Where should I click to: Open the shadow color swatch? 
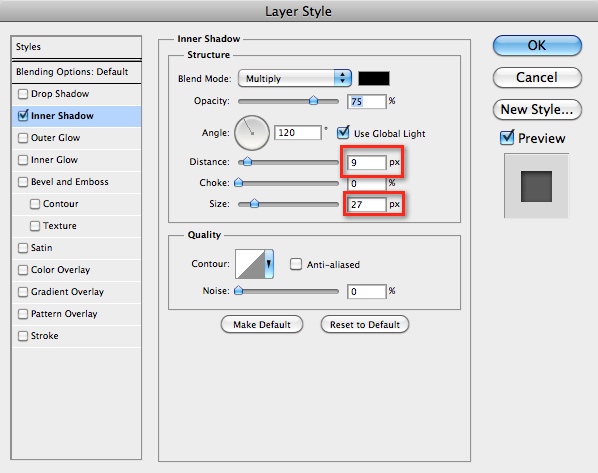click(x=374, y=78)
